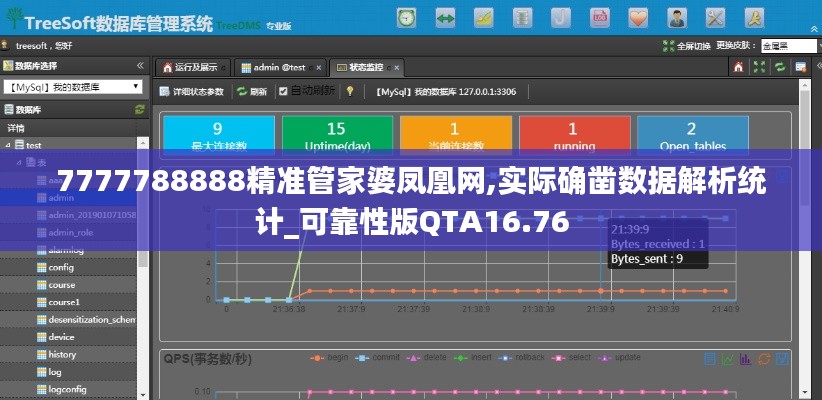The width and height of the screenshot is (822, 400).
Task: Click the green fullscreen expand icon in tab bar
Action: 759,67
